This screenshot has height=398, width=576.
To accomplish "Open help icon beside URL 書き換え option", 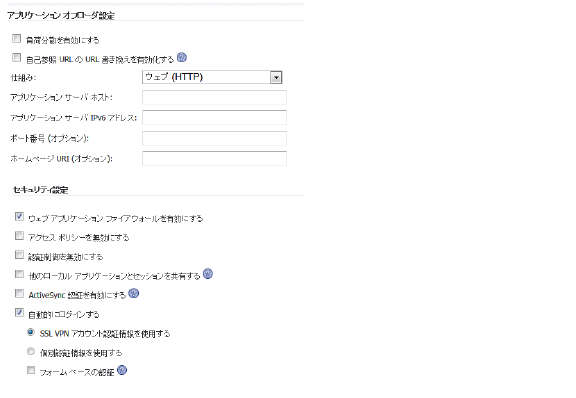I will [x=182, y=57].
